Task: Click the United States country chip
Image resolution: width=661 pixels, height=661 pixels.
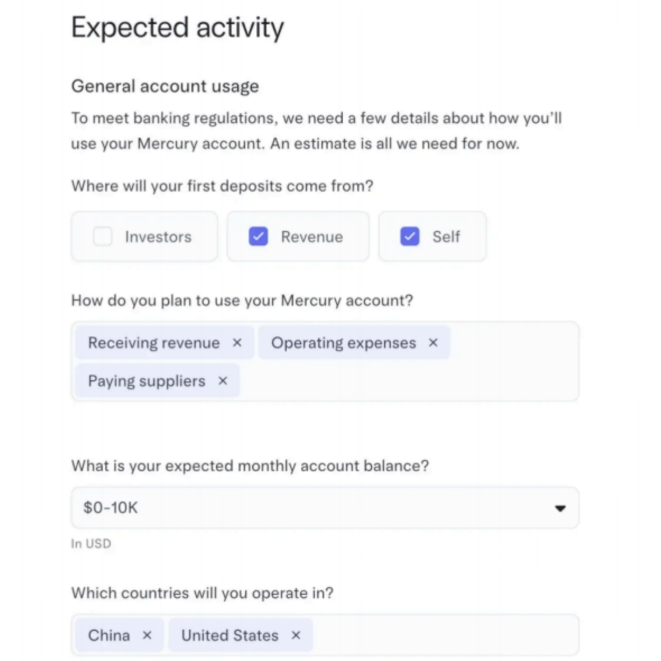Action: 229,635
